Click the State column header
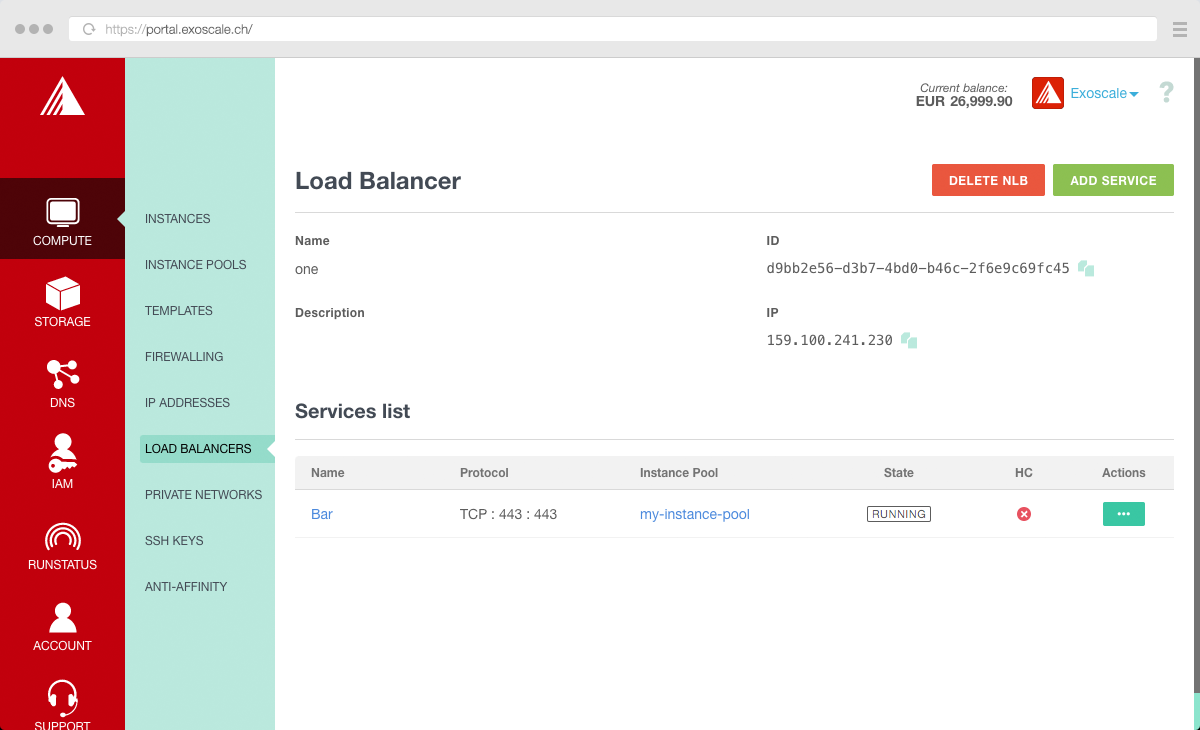1200x730 pixels. pos(899,473)
